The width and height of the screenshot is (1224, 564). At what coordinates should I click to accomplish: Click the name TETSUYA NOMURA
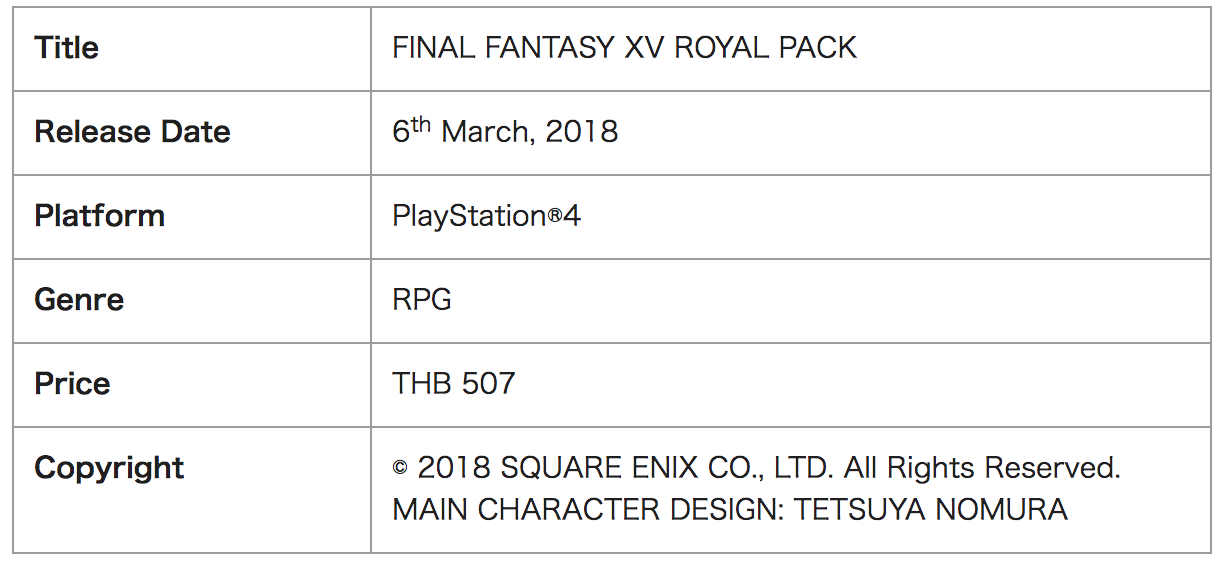(931, 510)
